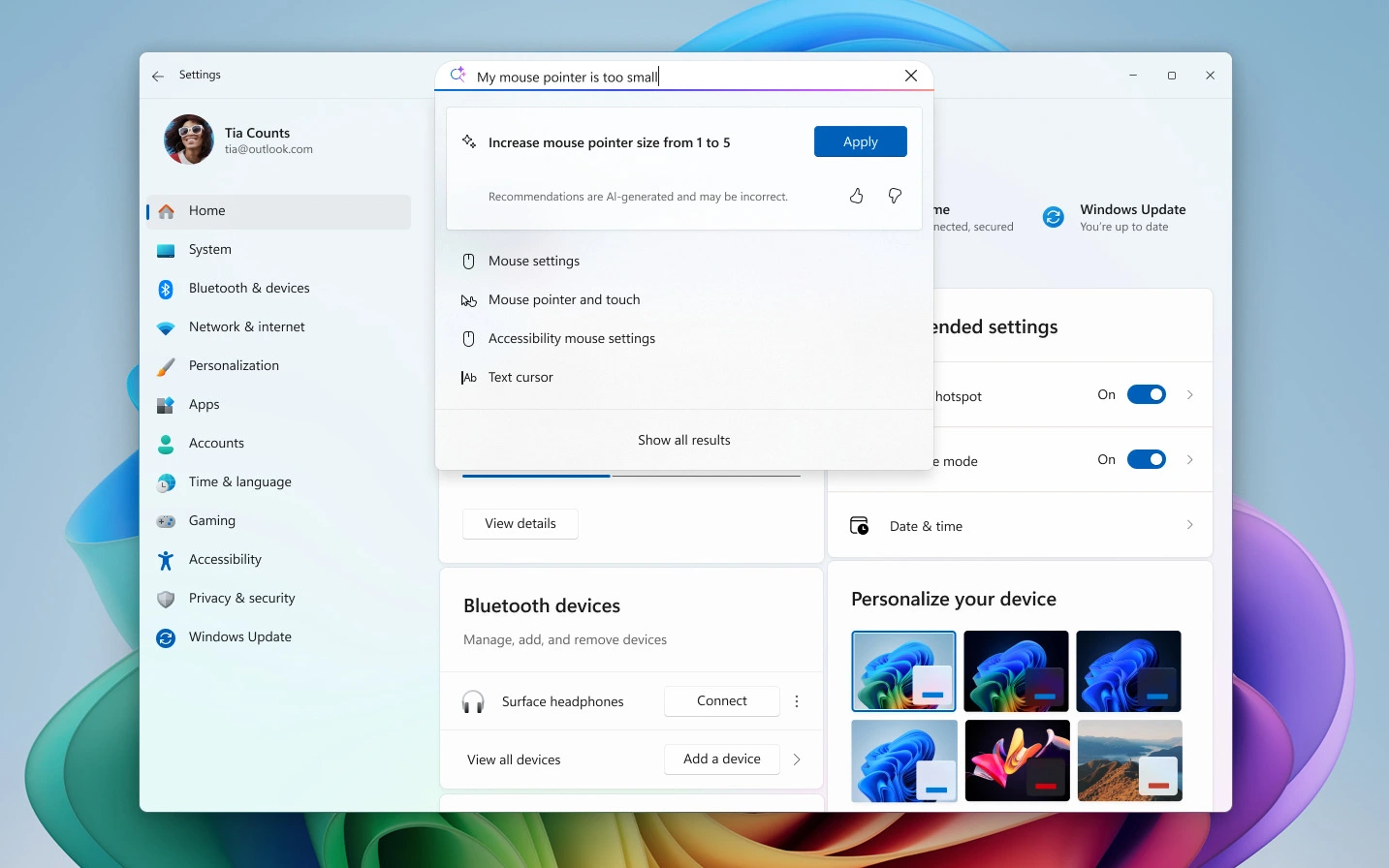The image size is (1389, 868).
Task: Click the storage progress bar
Action: tap(631, 476)
